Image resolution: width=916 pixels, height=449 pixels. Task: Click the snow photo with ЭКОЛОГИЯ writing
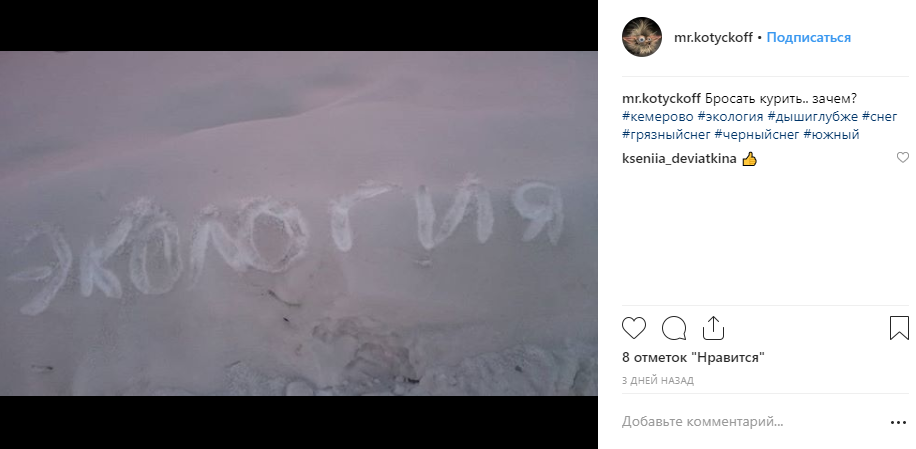pos(299,224)
